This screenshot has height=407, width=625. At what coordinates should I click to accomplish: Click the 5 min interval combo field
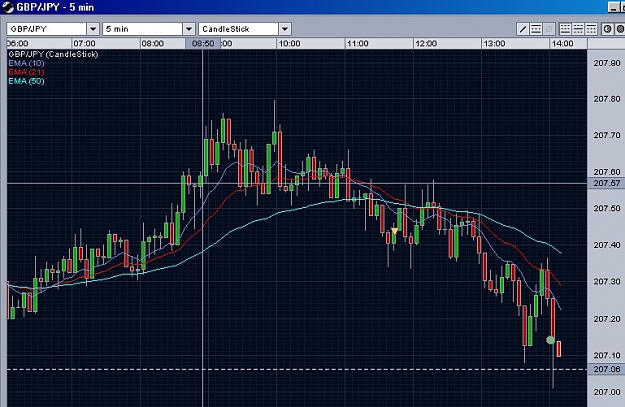[142, 29]
